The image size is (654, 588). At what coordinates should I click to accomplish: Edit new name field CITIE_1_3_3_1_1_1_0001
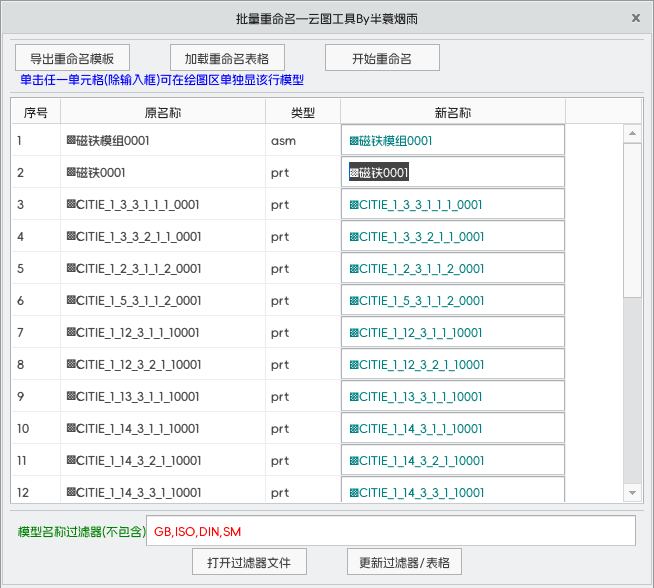click(x=453, y=204)
